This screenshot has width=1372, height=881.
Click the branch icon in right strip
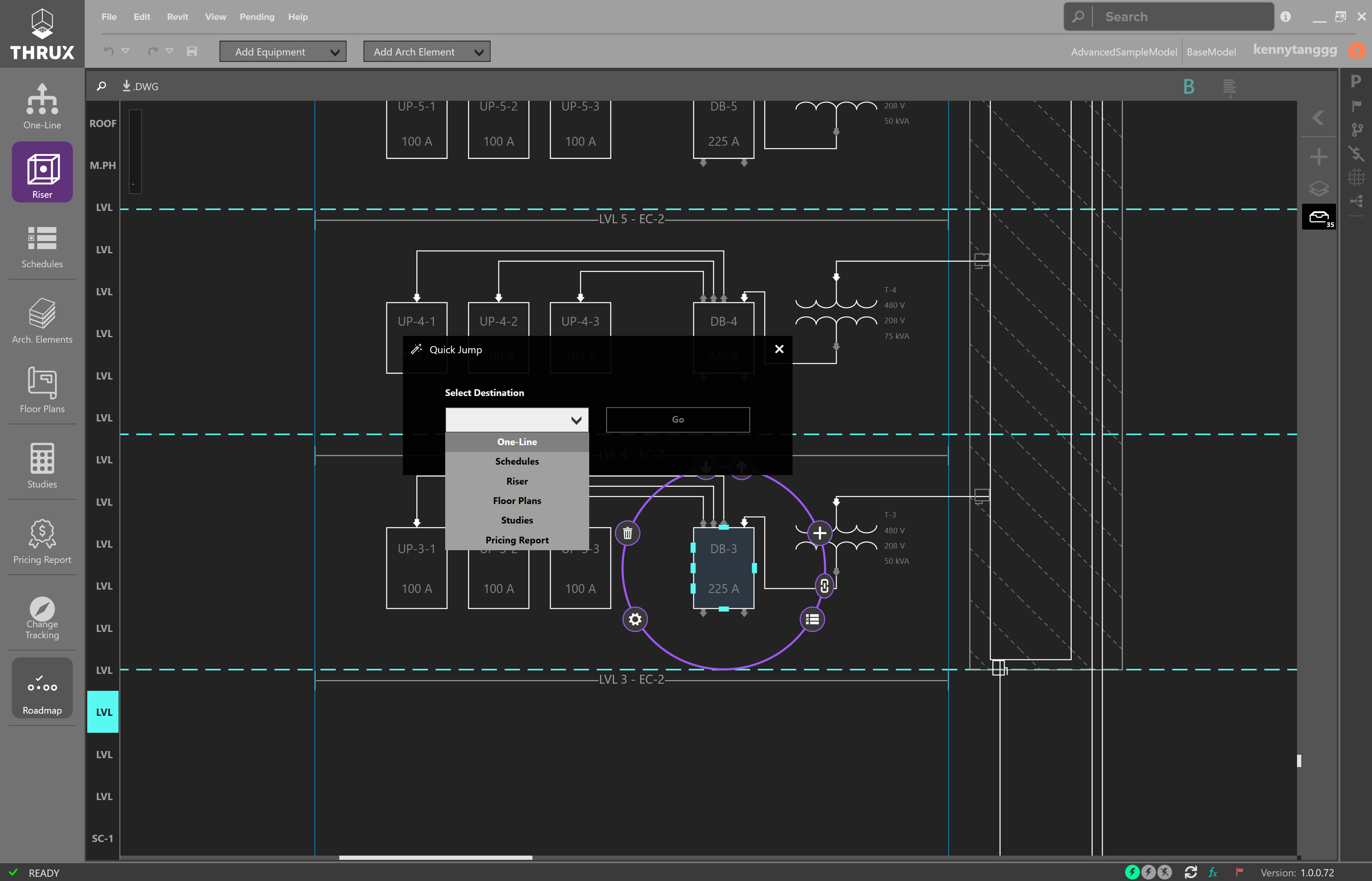click(1357, 130)
